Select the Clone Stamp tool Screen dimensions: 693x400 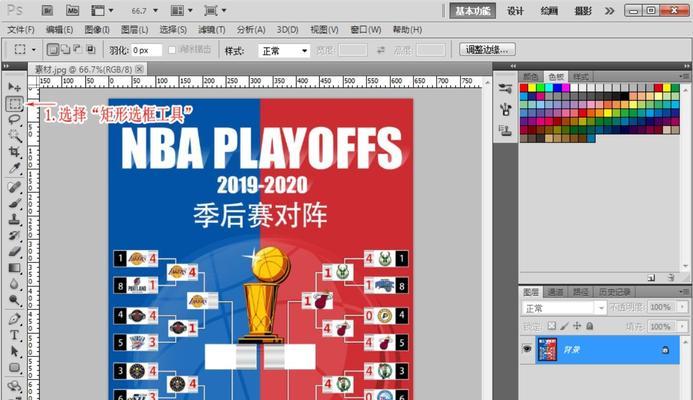(14, 219)
